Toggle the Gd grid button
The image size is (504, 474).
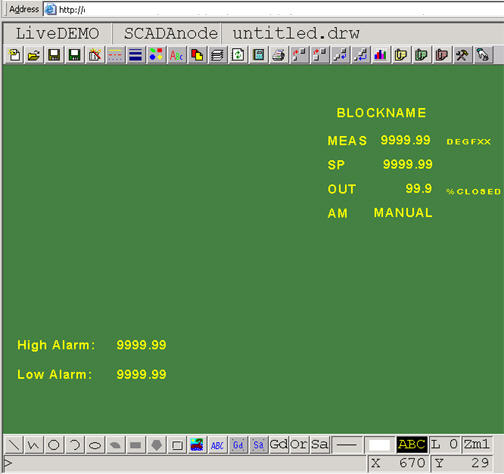(x=278, y=444)
